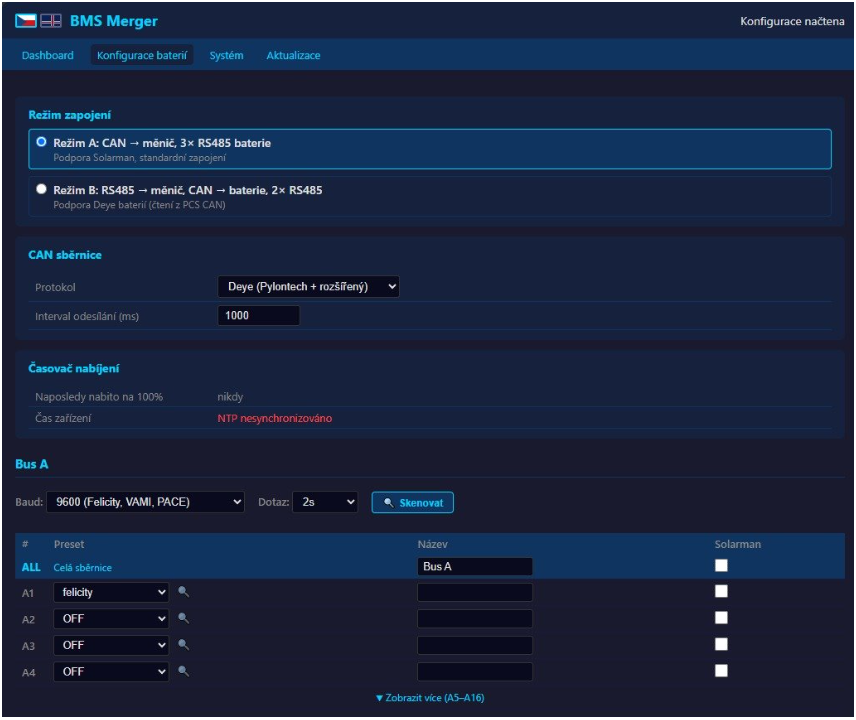The width and height of the screenshot is (856, 720).
Task: Click the Název column header
Action: [x=432, y=544]
